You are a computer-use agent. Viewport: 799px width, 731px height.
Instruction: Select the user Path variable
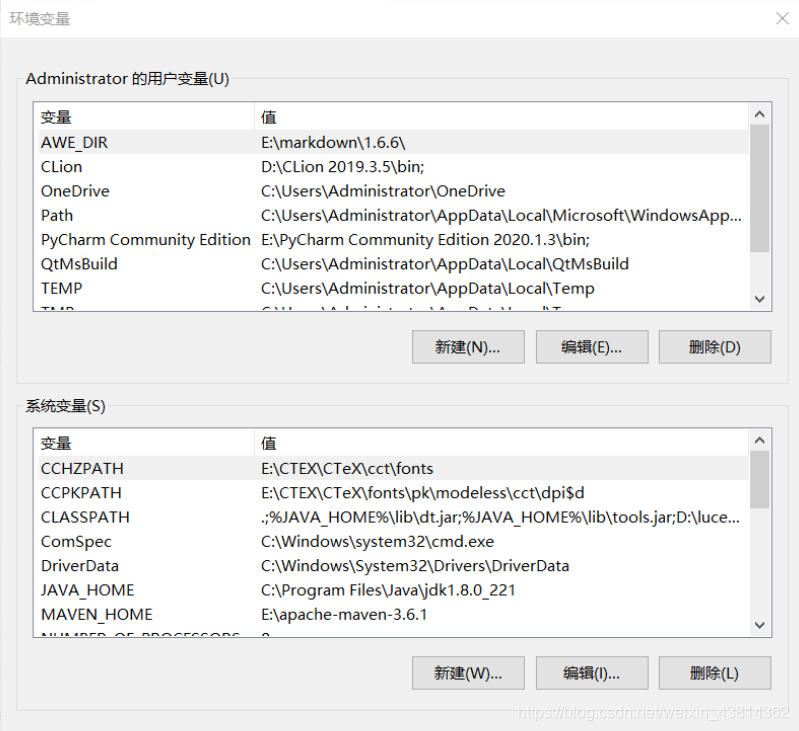(393, 215)
